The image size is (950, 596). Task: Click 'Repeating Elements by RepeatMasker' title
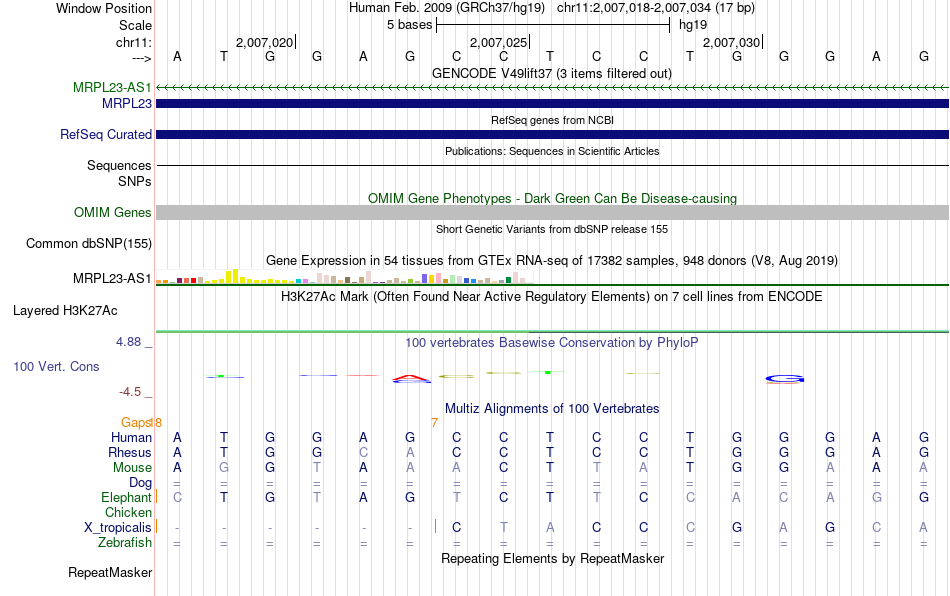(x=552, y=558)
